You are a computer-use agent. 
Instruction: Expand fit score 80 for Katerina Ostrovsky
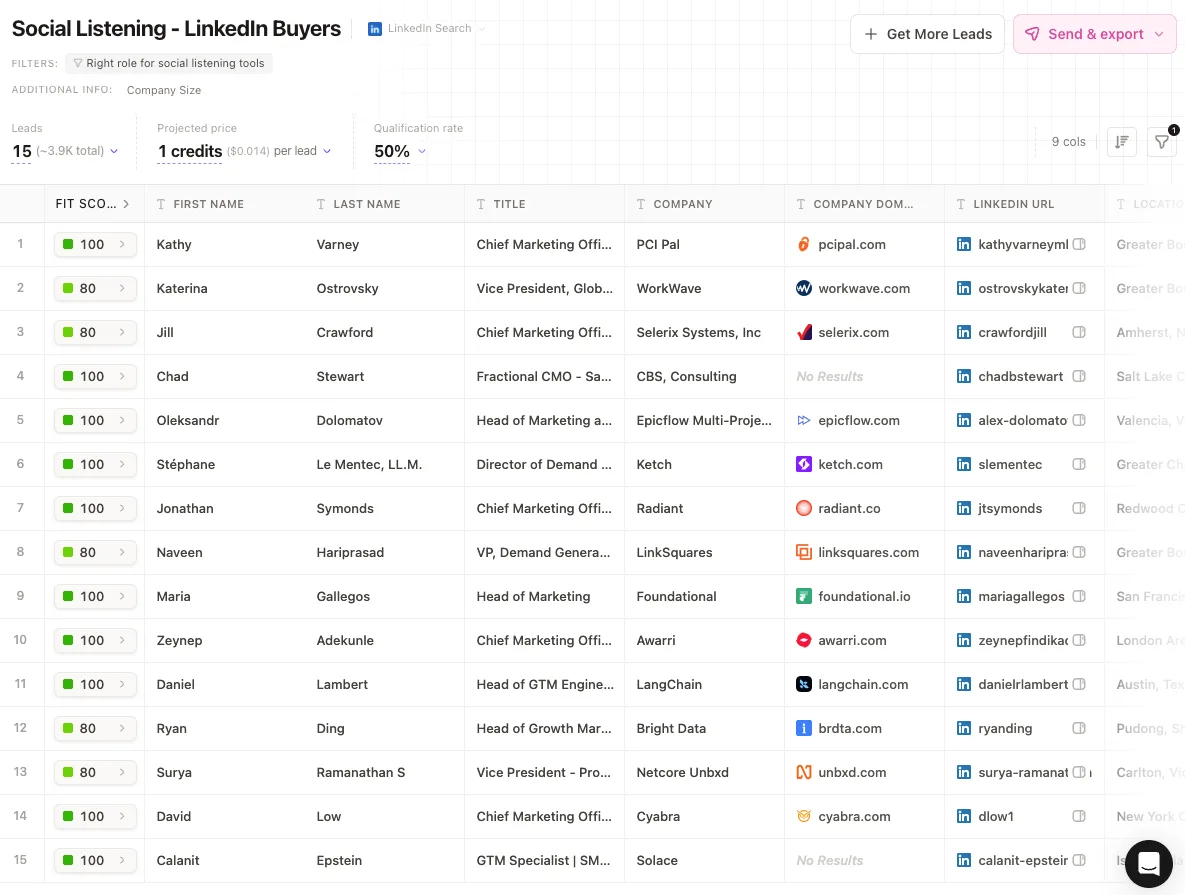click(x=95, y=288)
